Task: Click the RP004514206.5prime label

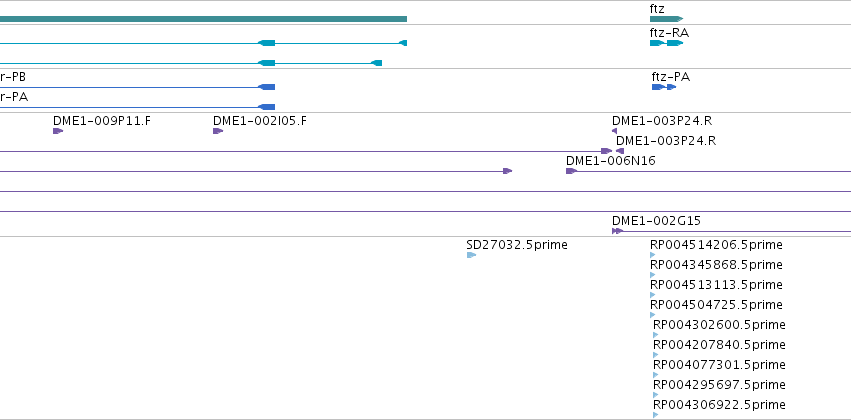Action: point(716,245)
